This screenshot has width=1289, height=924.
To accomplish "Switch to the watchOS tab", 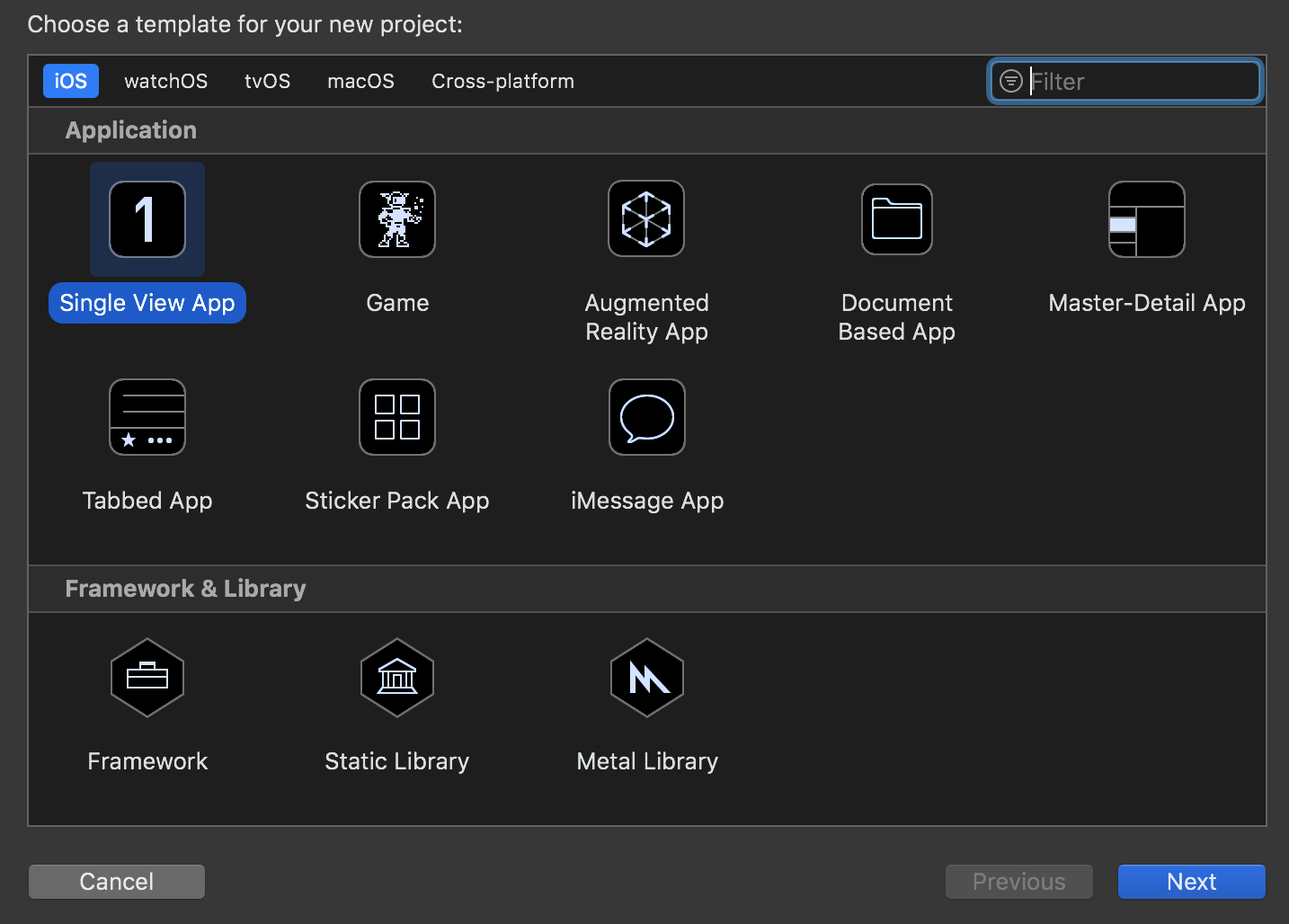I will point(166,81).
